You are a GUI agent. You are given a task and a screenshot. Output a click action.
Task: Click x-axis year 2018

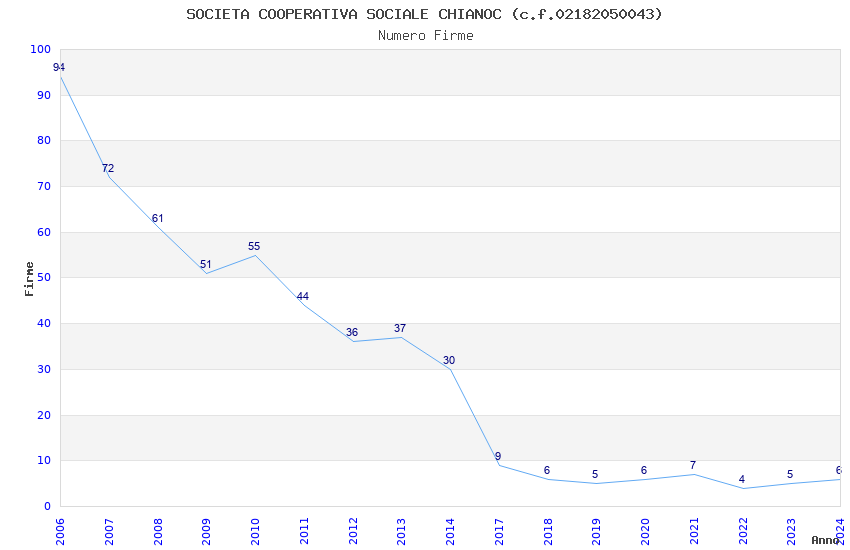point(548,532)
